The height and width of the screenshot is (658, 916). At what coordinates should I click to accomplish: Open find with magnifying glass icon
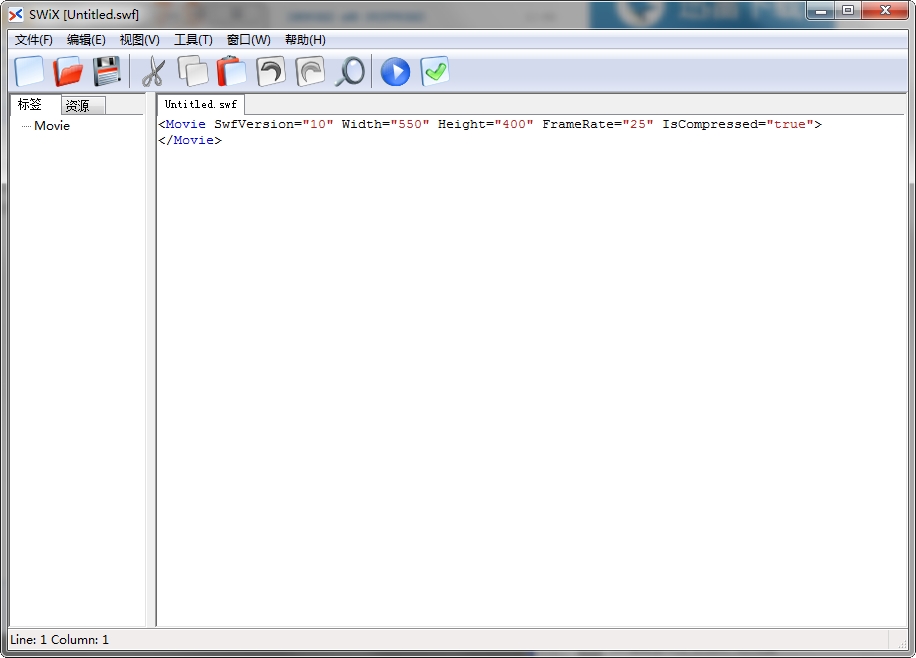click(350, 72)
